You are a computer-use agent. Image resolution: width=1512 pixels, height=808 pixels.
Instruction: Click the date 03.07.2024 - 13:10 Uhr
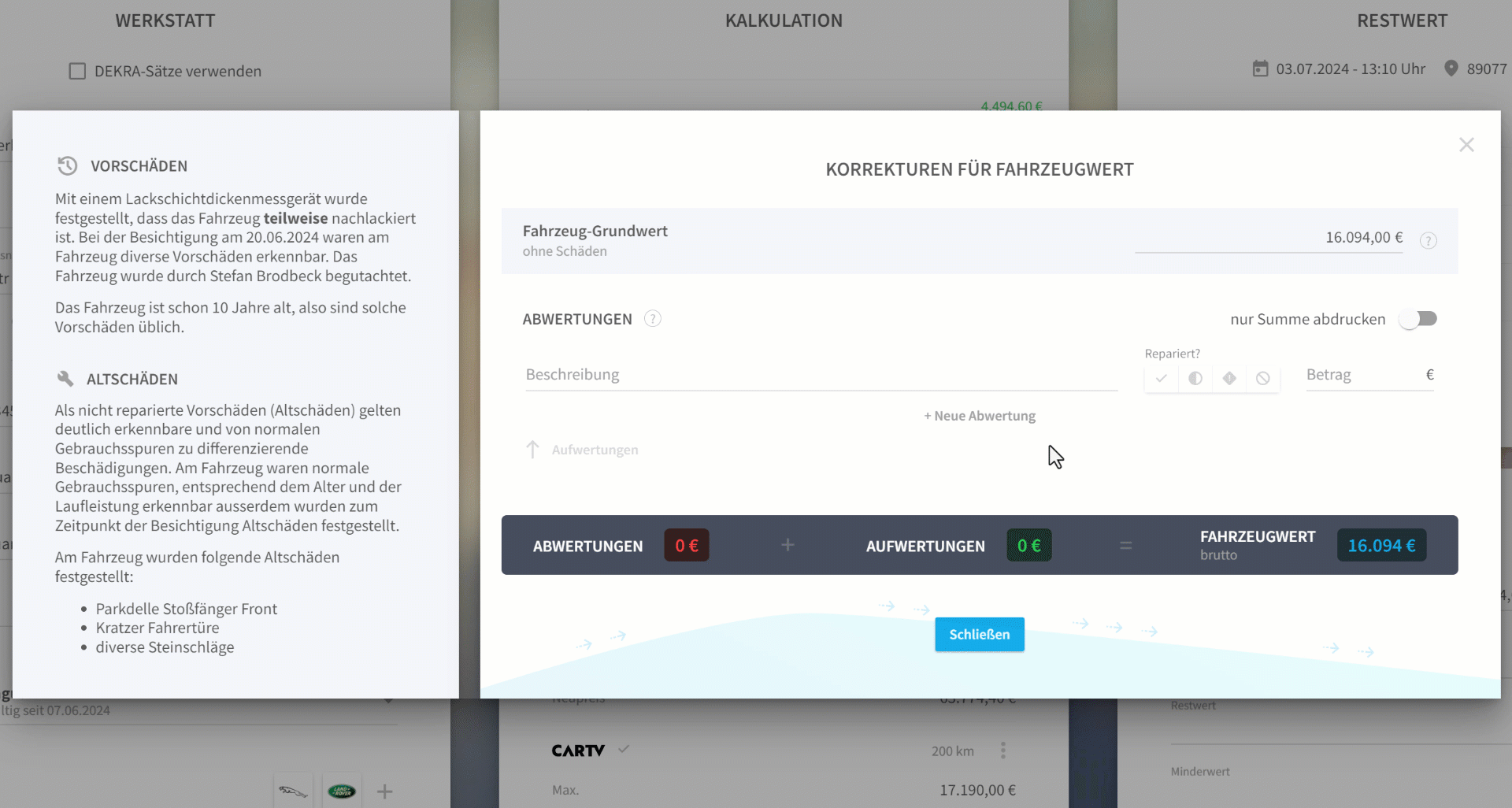[1351, 69]
